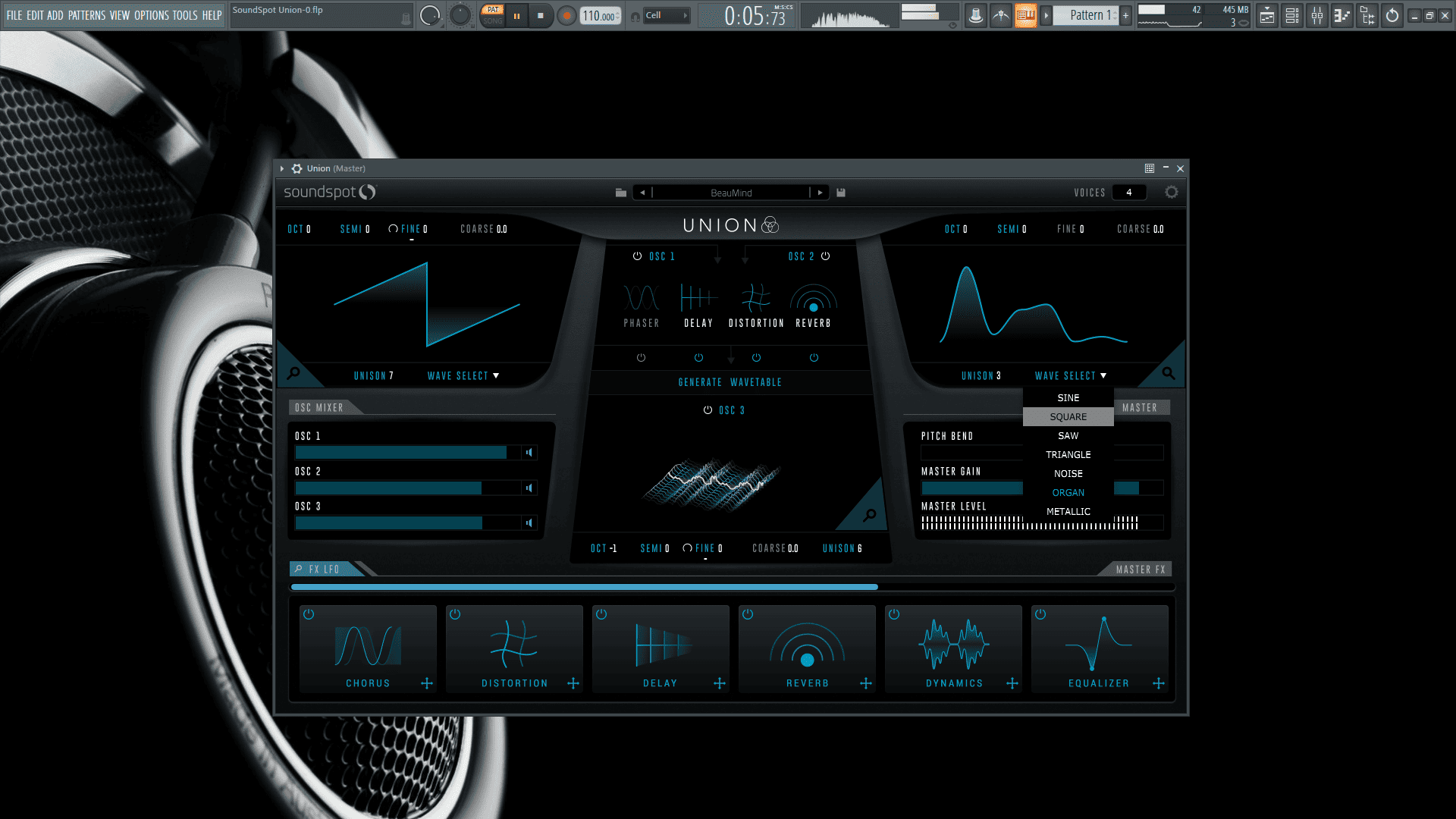This screenshot has height=819, width=1456.
Task: Open the Cell snap dropdown
Action: click(667, 15)
